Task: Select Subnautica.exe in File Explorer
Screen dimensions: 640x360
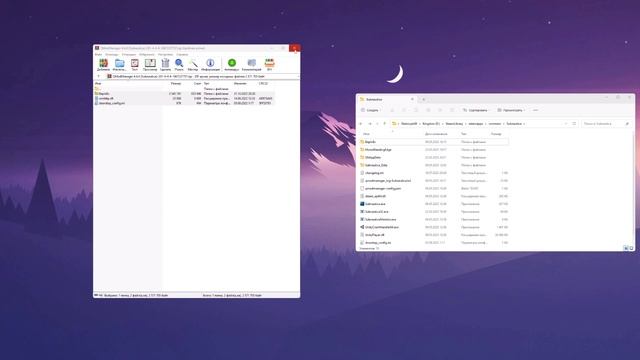Action: (x=434, y=204)
